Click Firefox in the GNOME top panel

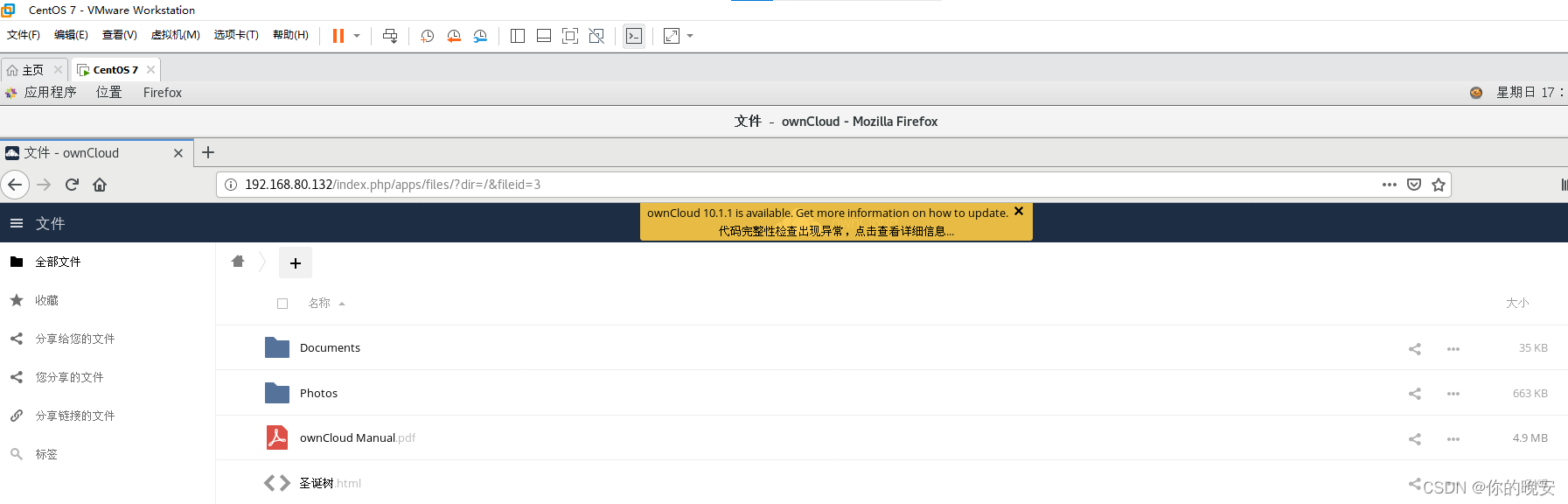tap(163, 92)
